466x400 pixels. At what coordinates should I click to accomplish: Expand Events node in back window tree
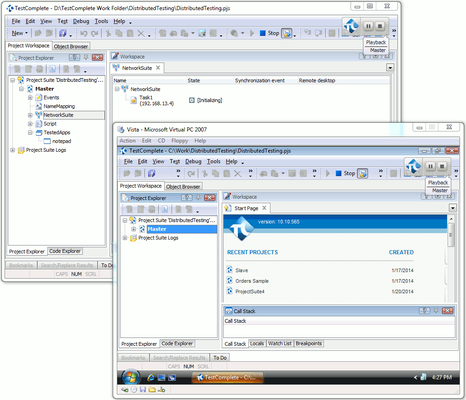pos(30,98)
